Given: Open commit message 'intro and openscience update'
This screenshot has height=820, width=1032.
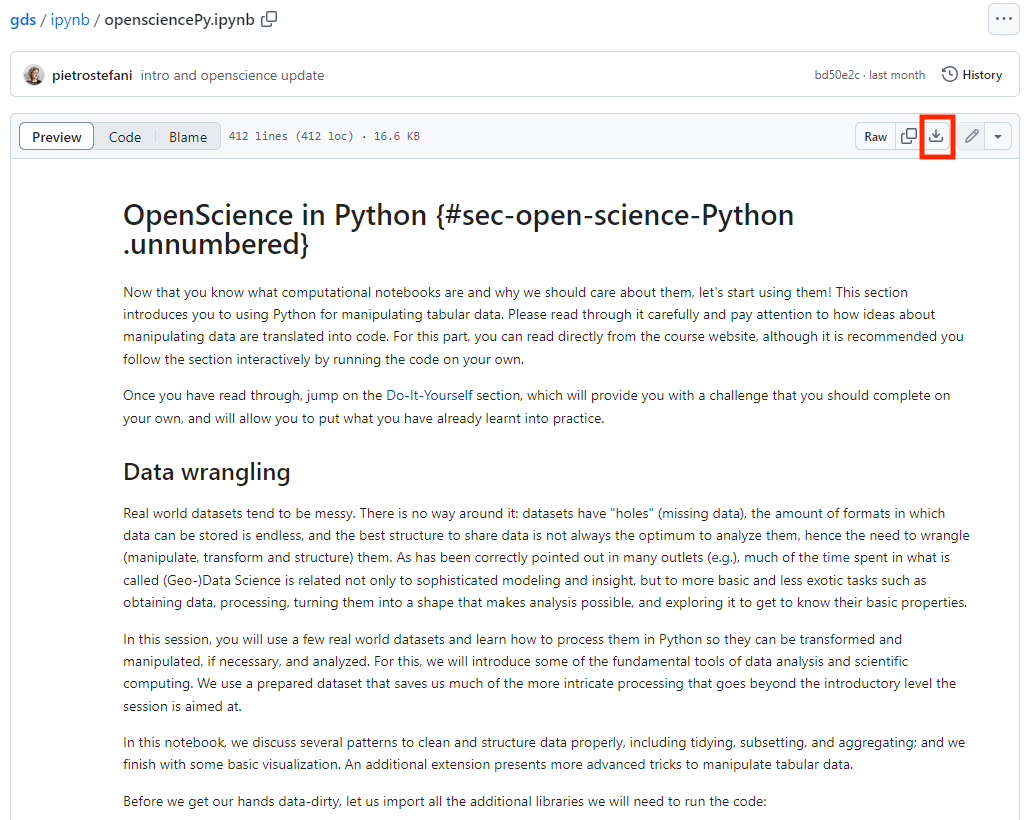Looking at the screenshot, I should [x=232, y=75].
